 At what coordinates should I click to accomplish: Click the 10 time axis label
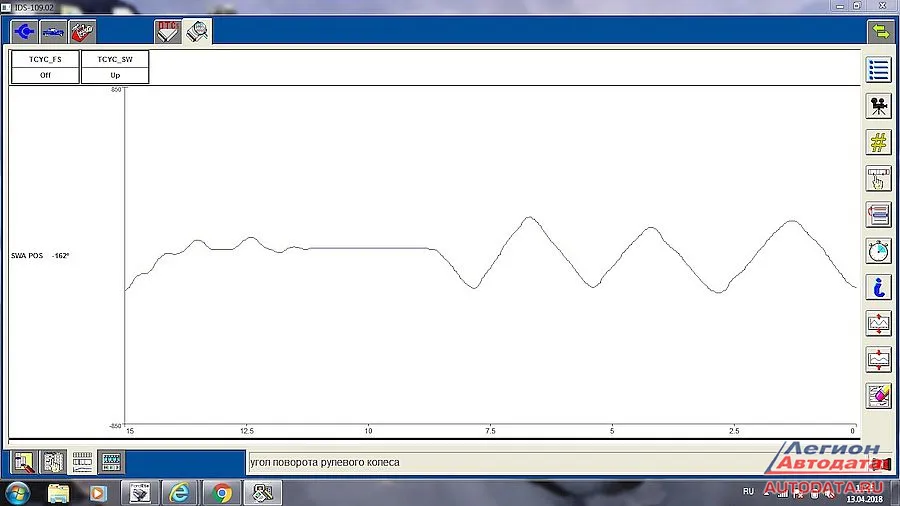click(x=368, y=431)
